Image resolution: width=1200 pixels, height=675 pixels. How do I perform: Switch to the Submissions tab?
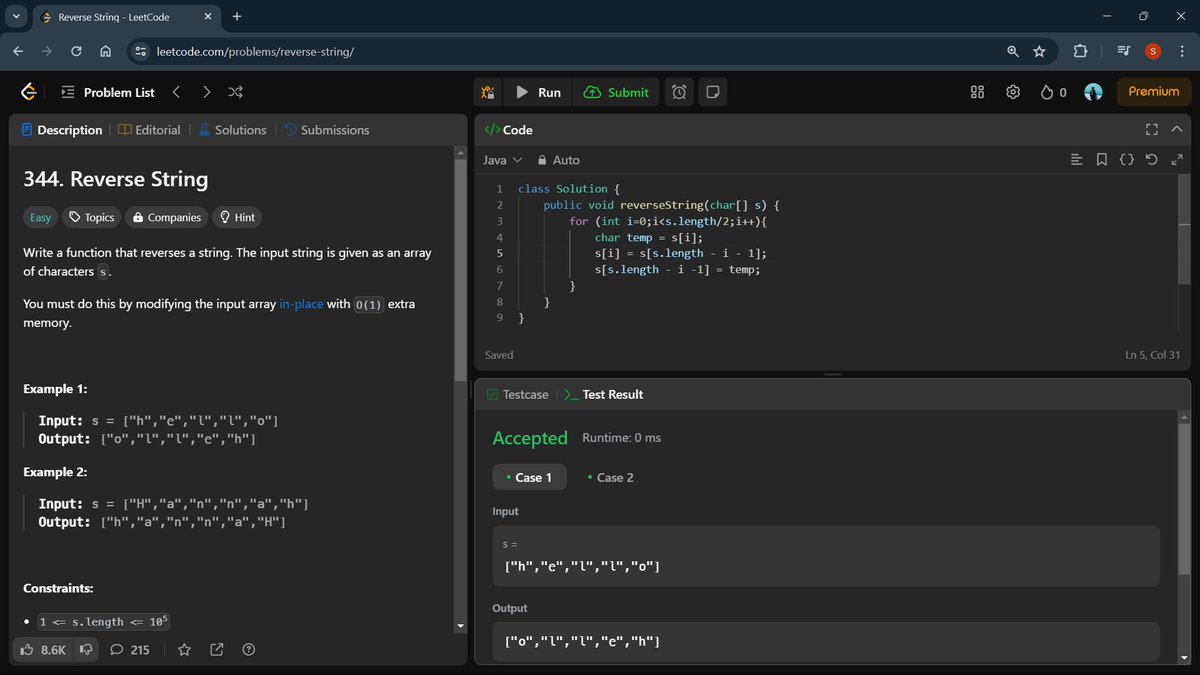click(326, 130)
